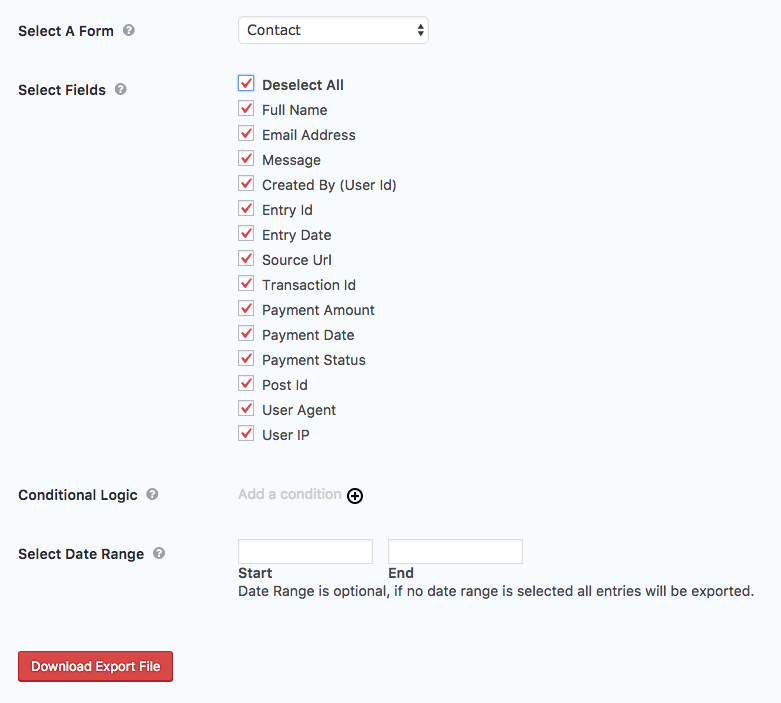Uncheck the User IP checkbox
Screen dimensions: 781x703
(x=246, y=434)
